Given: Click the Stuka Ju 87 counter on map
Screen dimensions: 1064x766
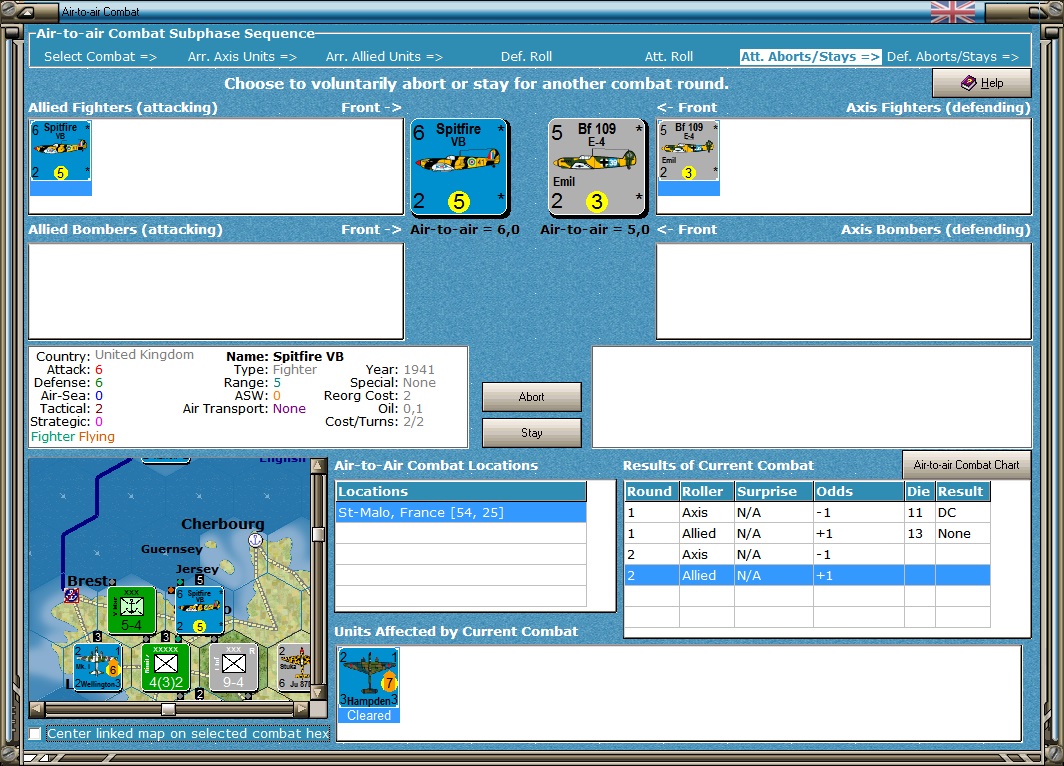Looking at the screenshot, I should 294,668.
